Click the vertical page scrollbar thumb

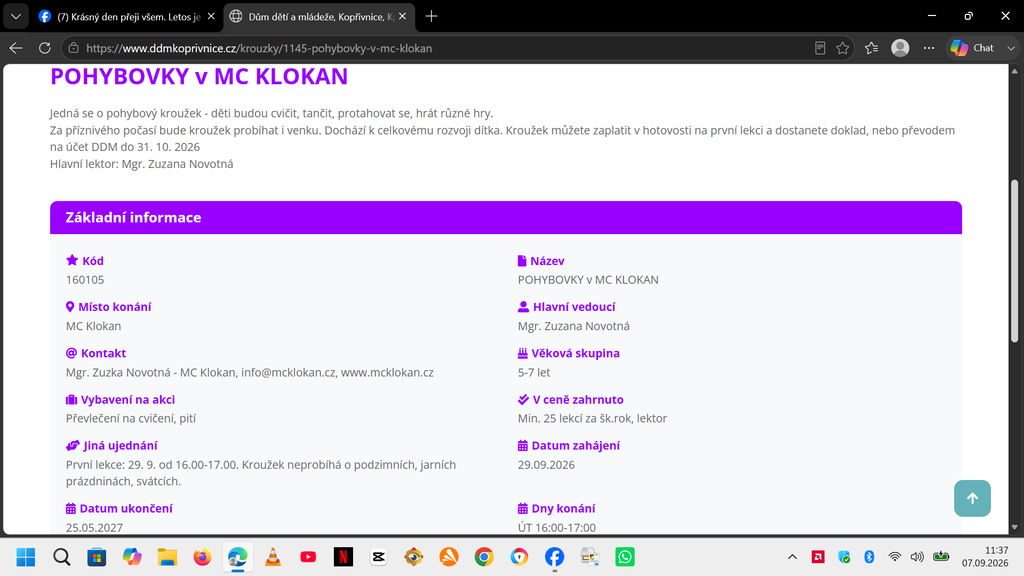1014,261
